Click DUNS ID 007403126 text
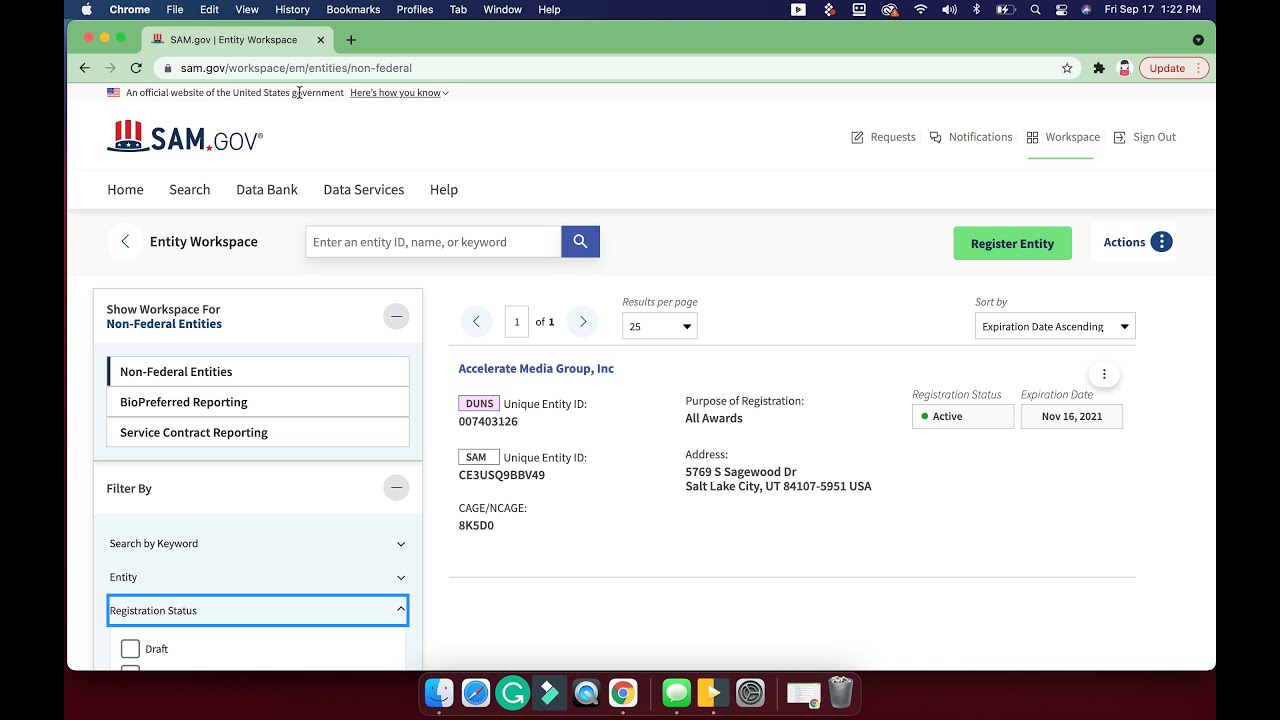Image resolution: width=1280 pixels, height=720 pixels. click(x=488, y=422)
